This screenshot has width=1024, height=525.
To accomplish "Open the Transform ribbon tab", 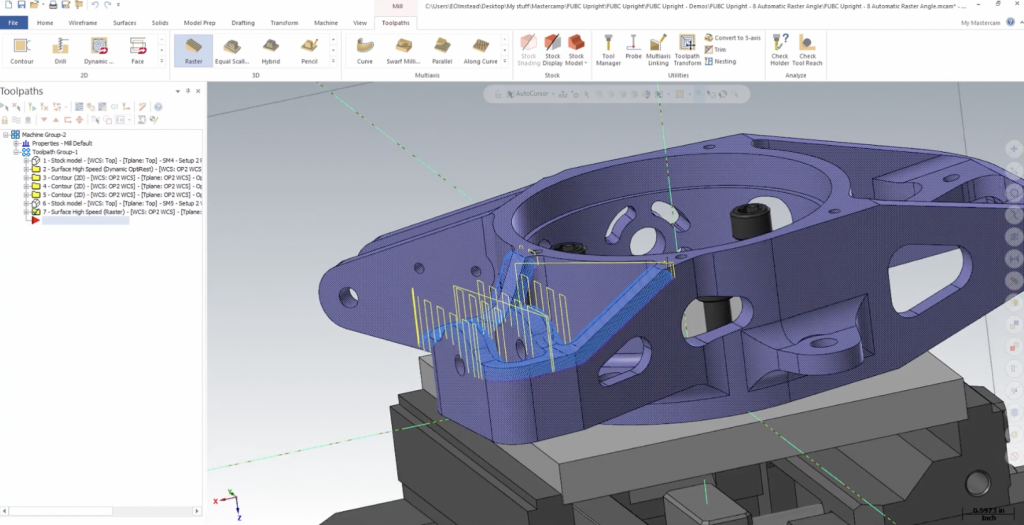I will [284, 23].
